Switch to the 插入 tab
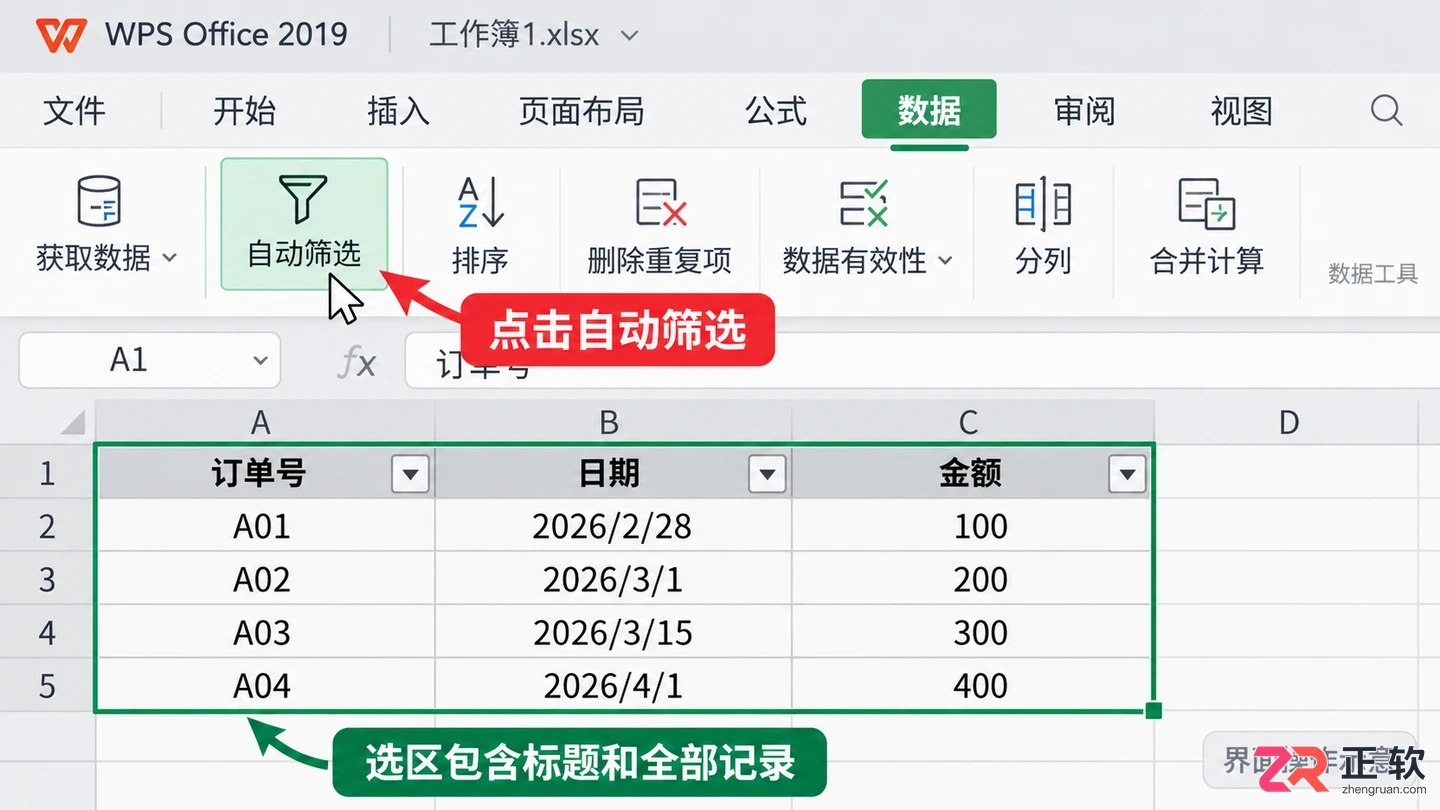 [x=398, y=111]
